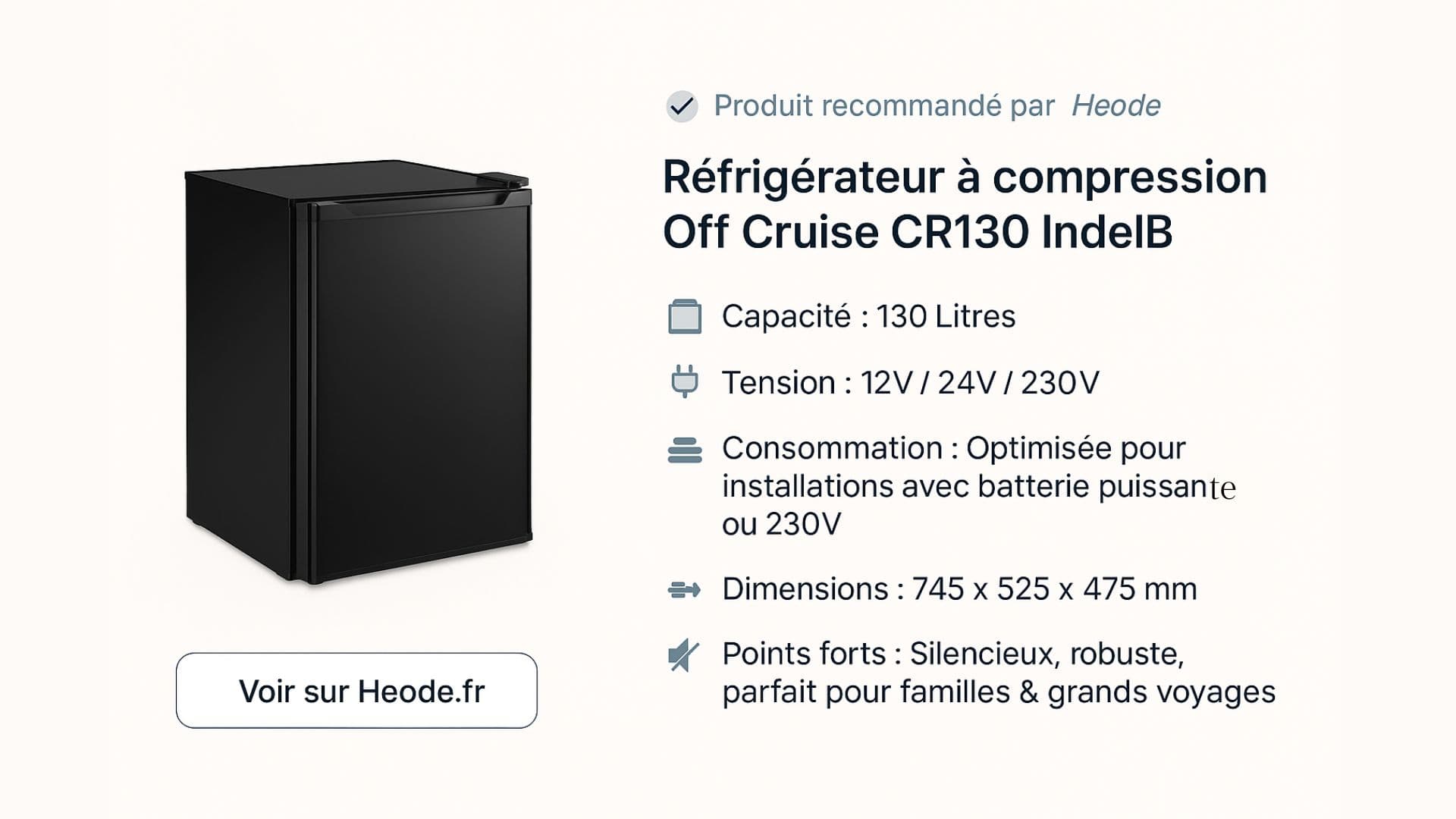Click the Off Cruise CR130 IndelB heading line

point(918,232)
